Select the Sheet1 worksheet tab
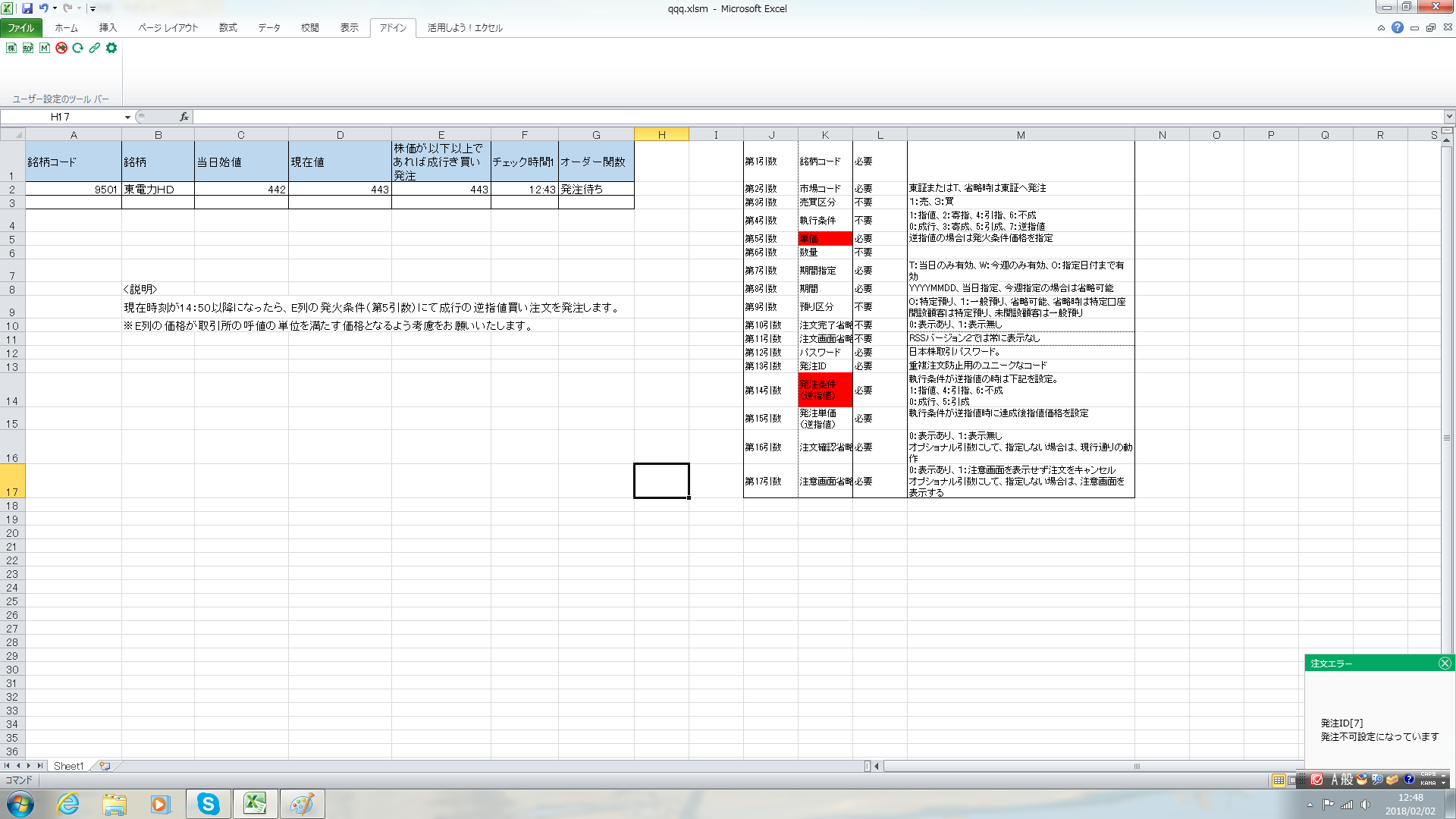 [68, 766]
